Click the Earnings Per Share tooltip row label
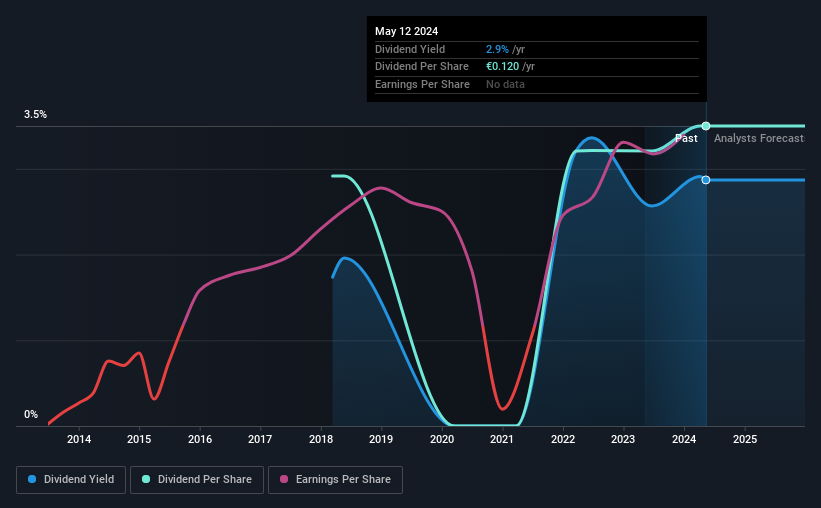Image resolution: width=821 pixels, height=508 pixels. tap(422, 84)
